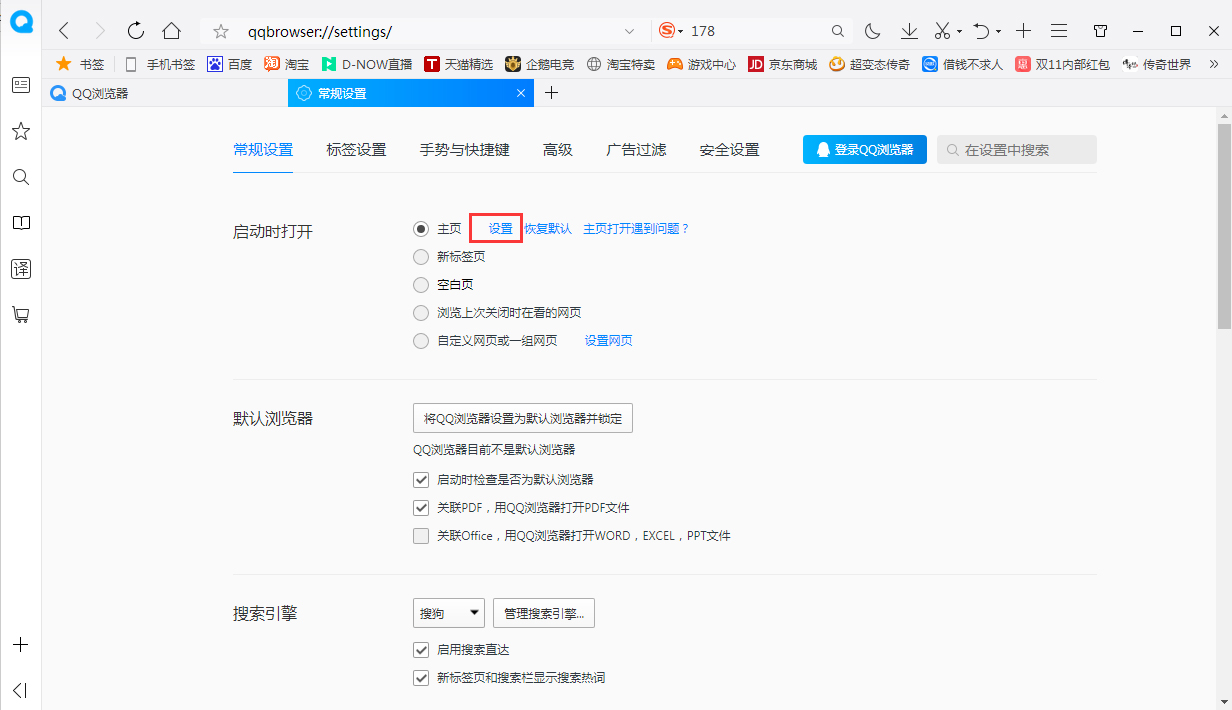Image resolution: width=1232 pixels, height=710 pixels.
Task: Check 关联Office to open WORD files
Action: [421, 535]
